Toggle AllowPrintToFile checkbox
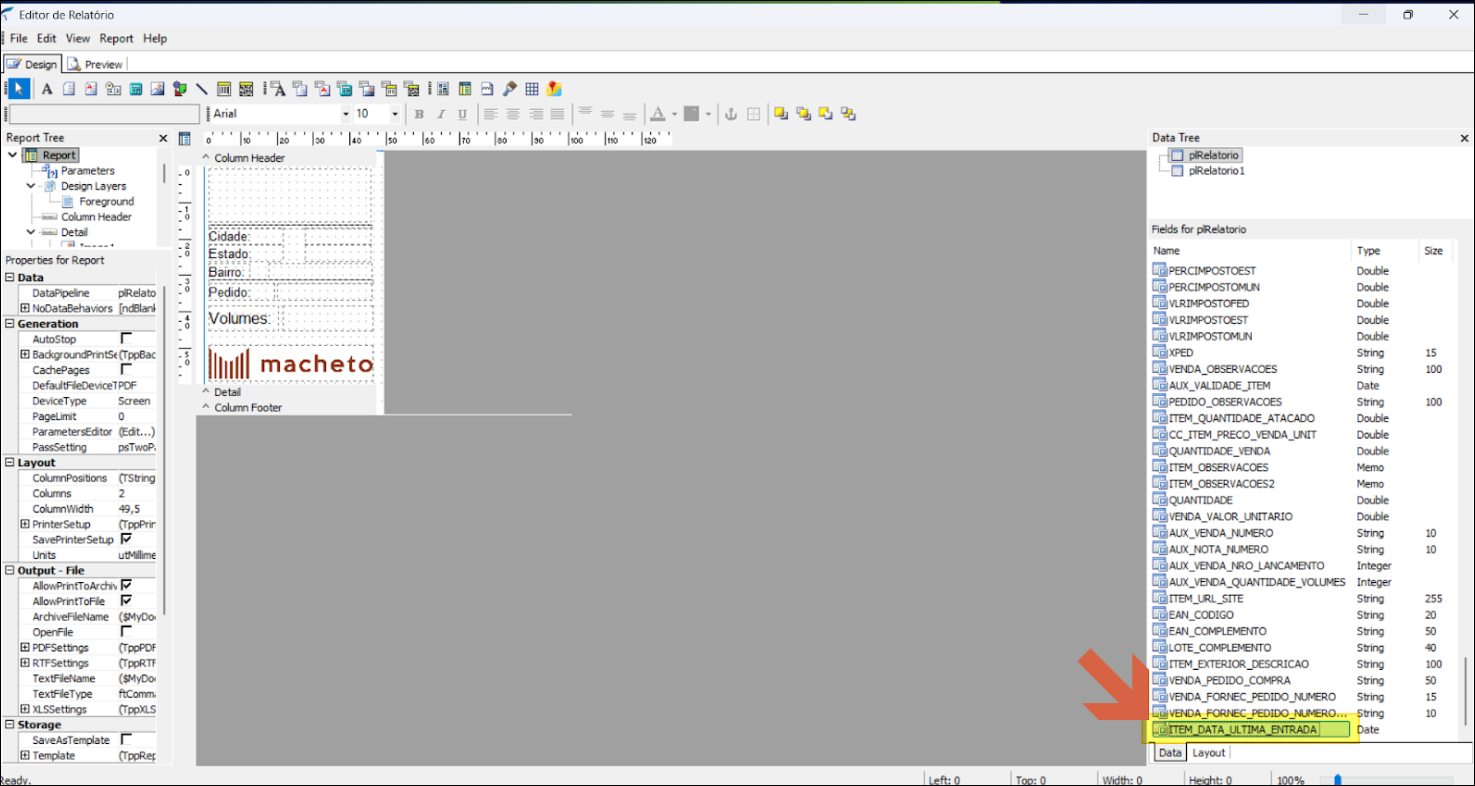 pyautogui.click(x=126, y=601)
